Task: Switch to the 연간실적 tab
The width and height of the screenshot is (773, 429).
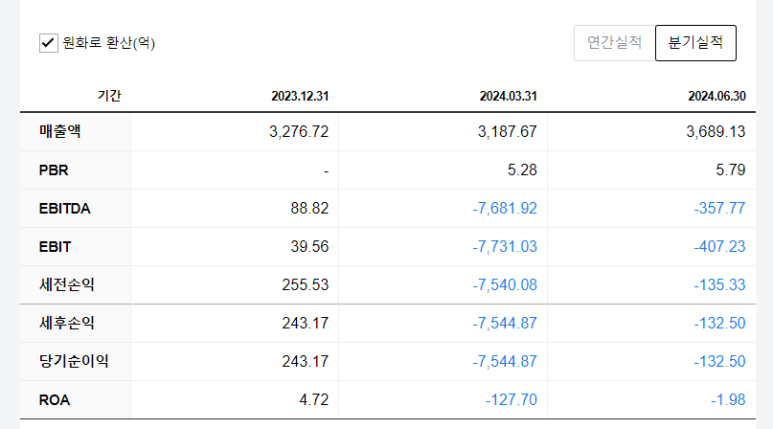Action: [x=615, y=43]
